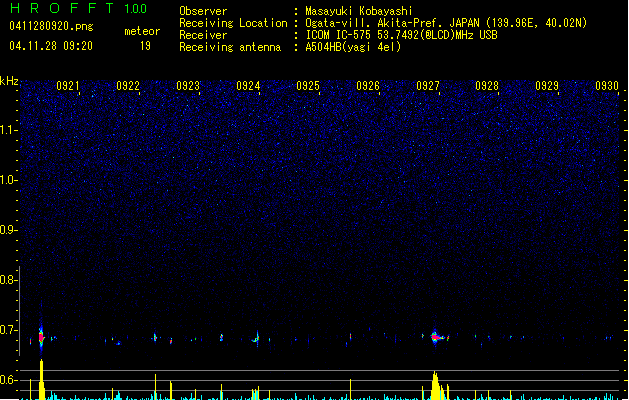
Task: Click the meteor echo at 0924 in spectrogram
Action: [257, 338]
